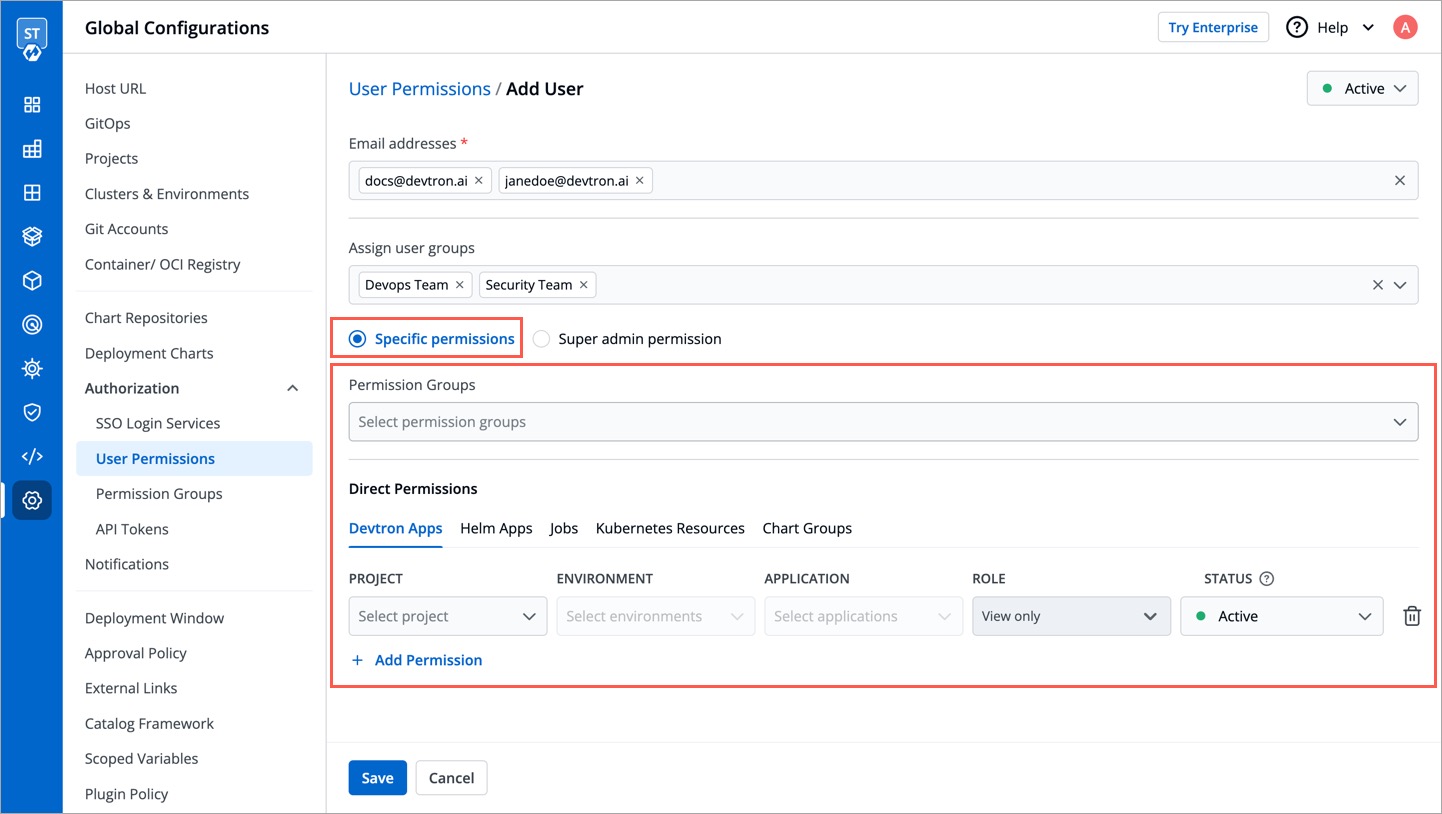1442x814 pixels.
Task: Open Global Configurations gear icon
Action: [32, 500]
